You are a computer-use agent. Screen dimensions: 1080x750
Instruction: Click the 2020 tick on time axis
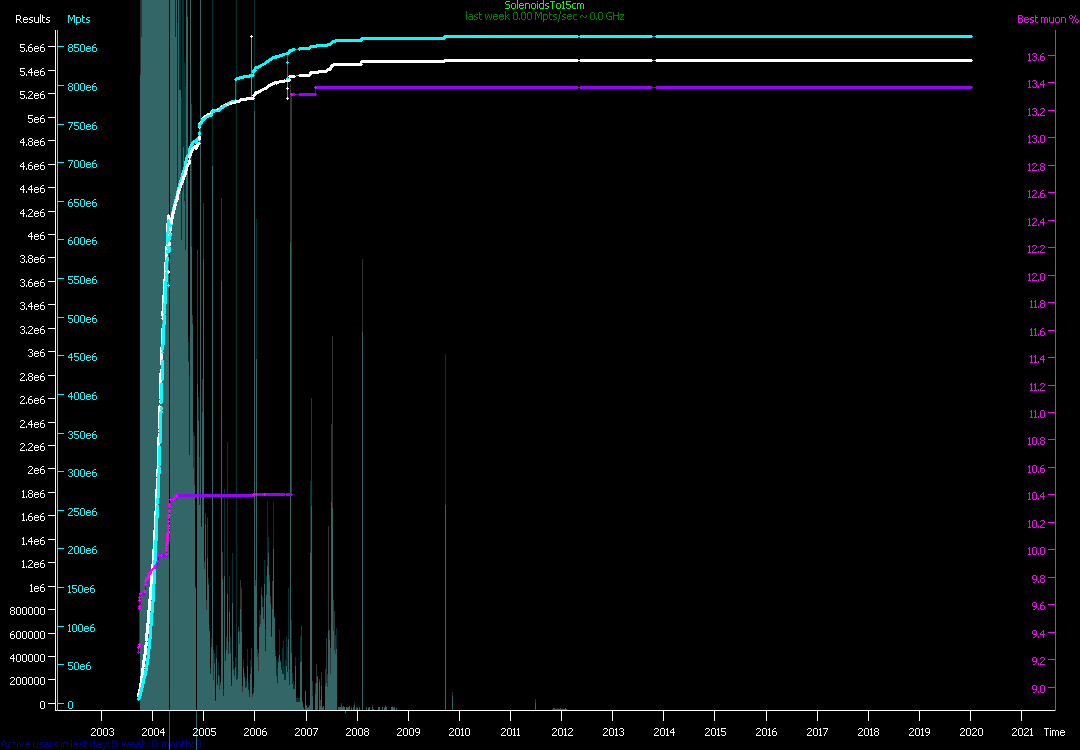click(x=971, y=732)
